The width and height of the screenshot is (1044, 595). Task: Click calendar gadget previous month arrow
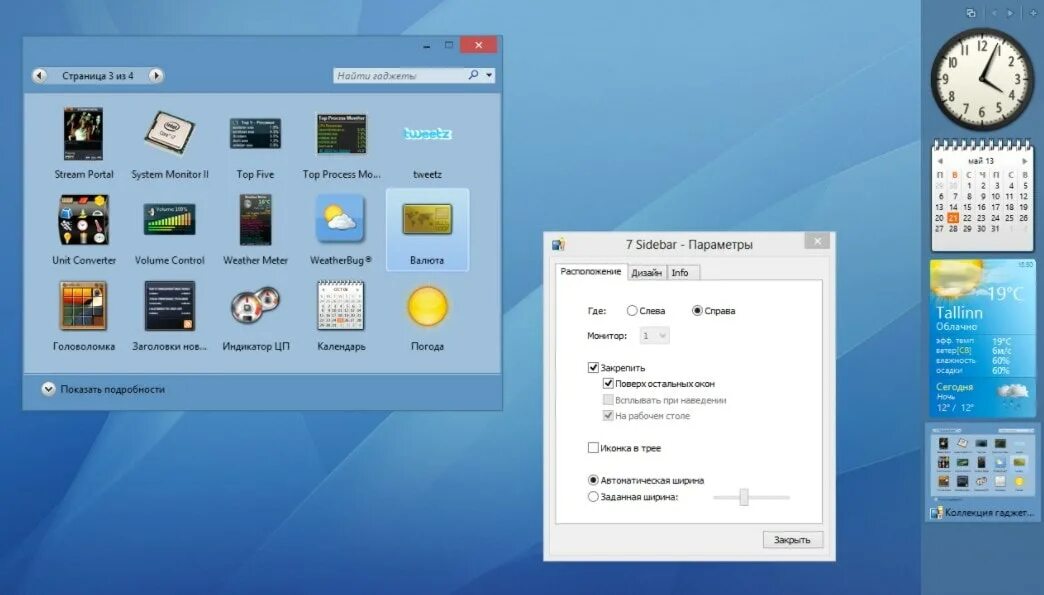point(940,161)
